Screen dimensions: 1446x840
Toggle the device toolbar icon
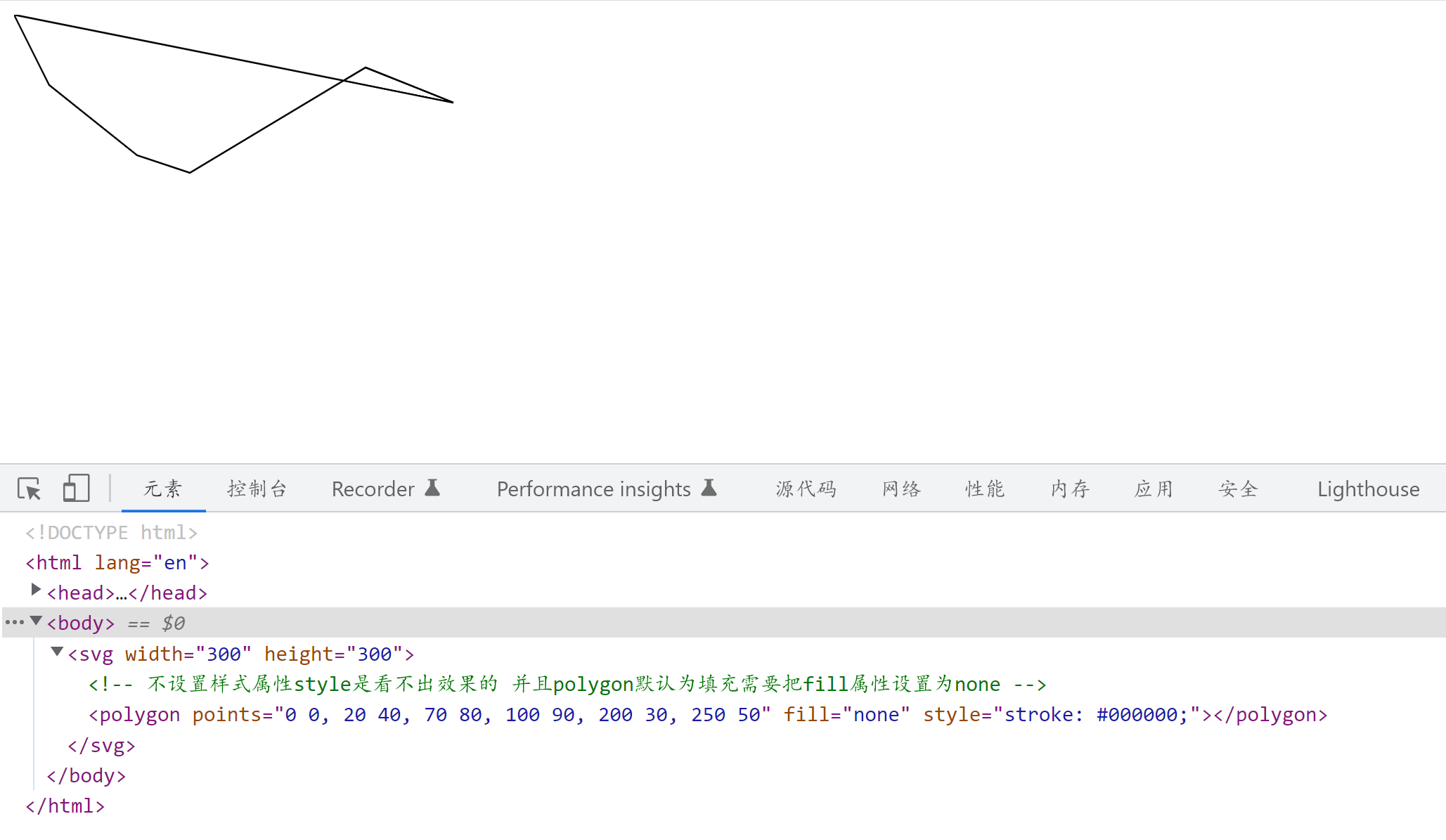[76, 489]
